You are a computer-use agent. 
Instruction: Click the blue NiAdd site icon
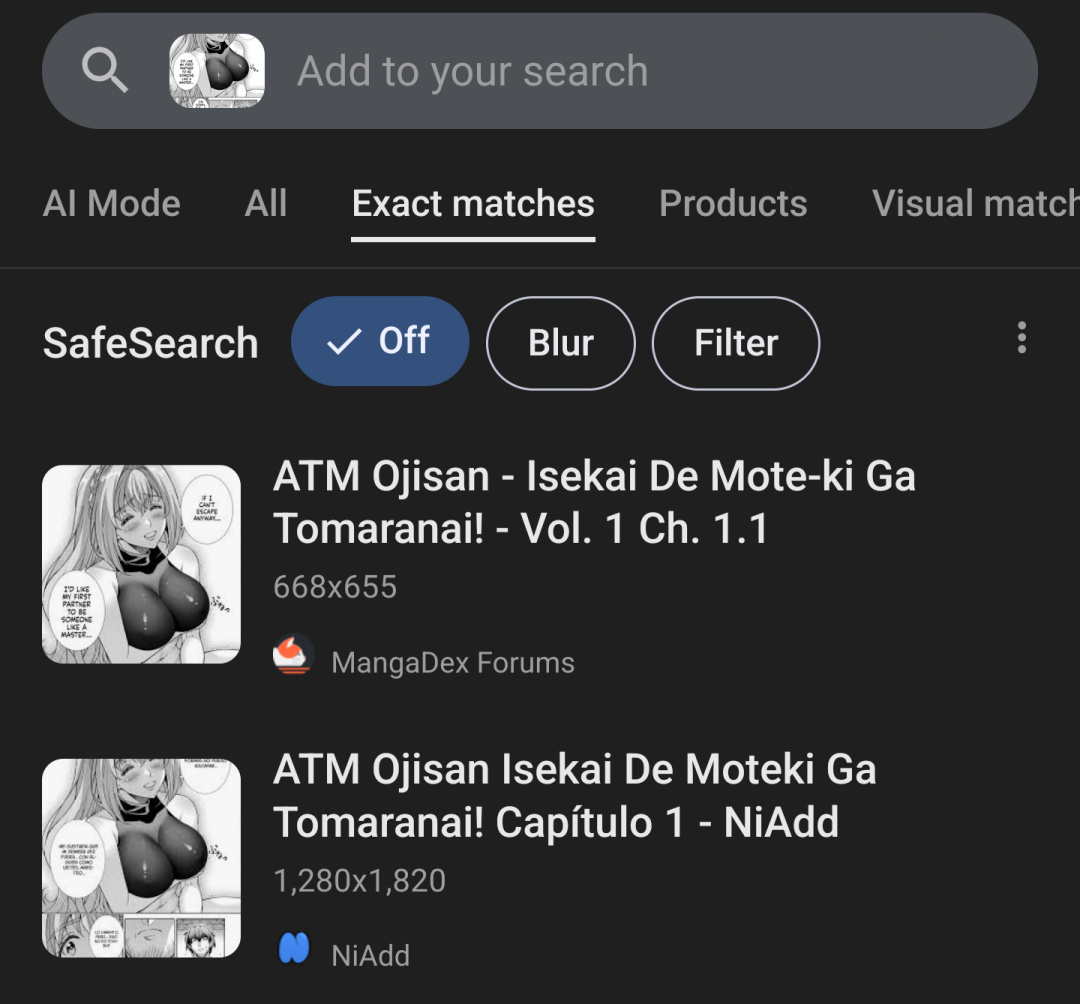pos(293,948)
